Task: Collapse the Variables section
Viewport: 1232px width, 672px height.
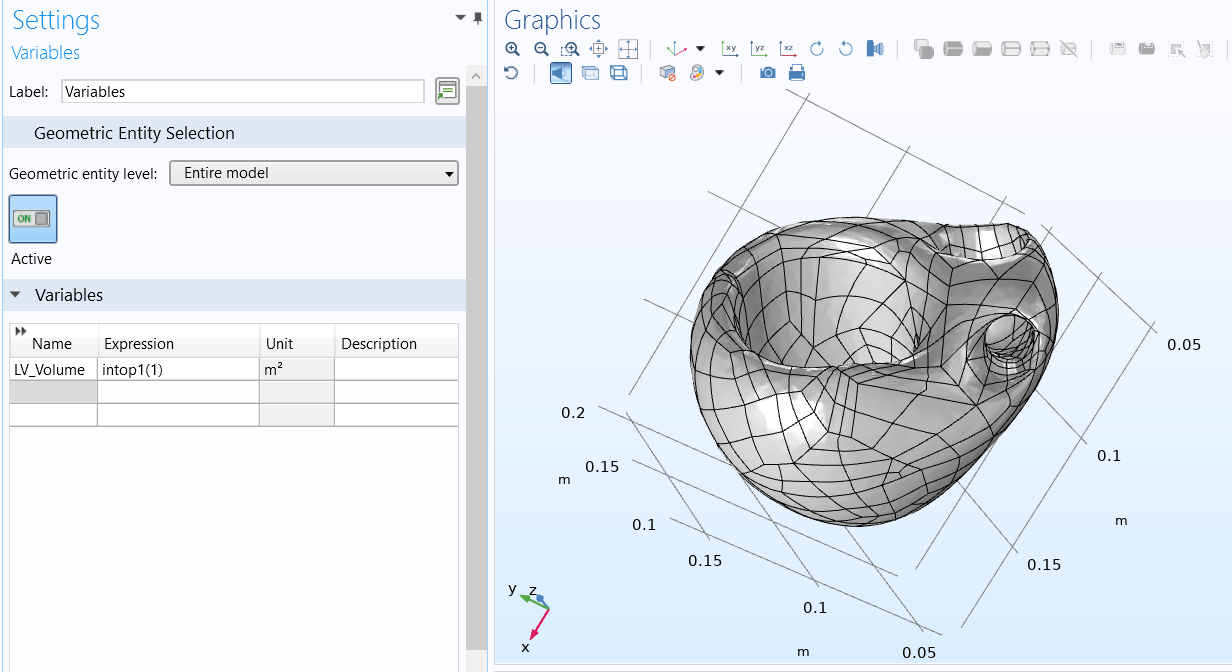Action: click(16, 295)
